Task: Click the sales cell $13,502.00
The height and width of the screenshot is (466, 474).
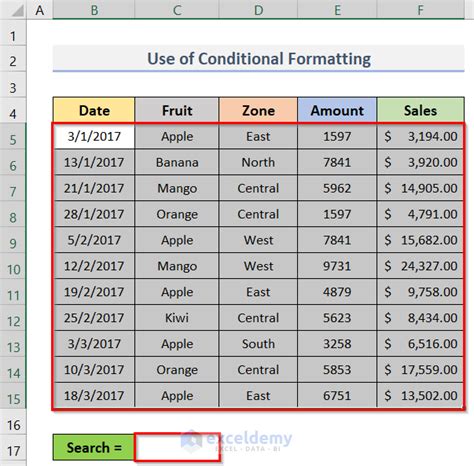Action: click(x=420, y=396)
